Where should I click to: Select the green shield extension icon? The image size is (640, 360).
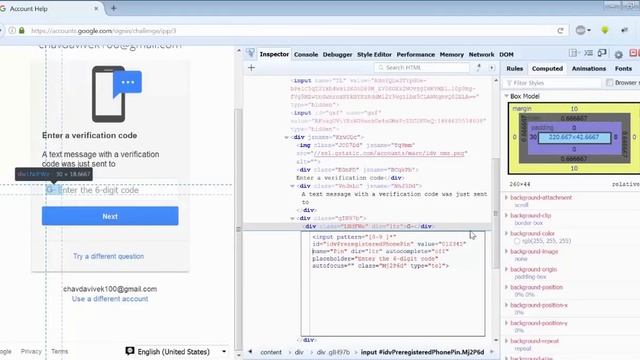605,30
